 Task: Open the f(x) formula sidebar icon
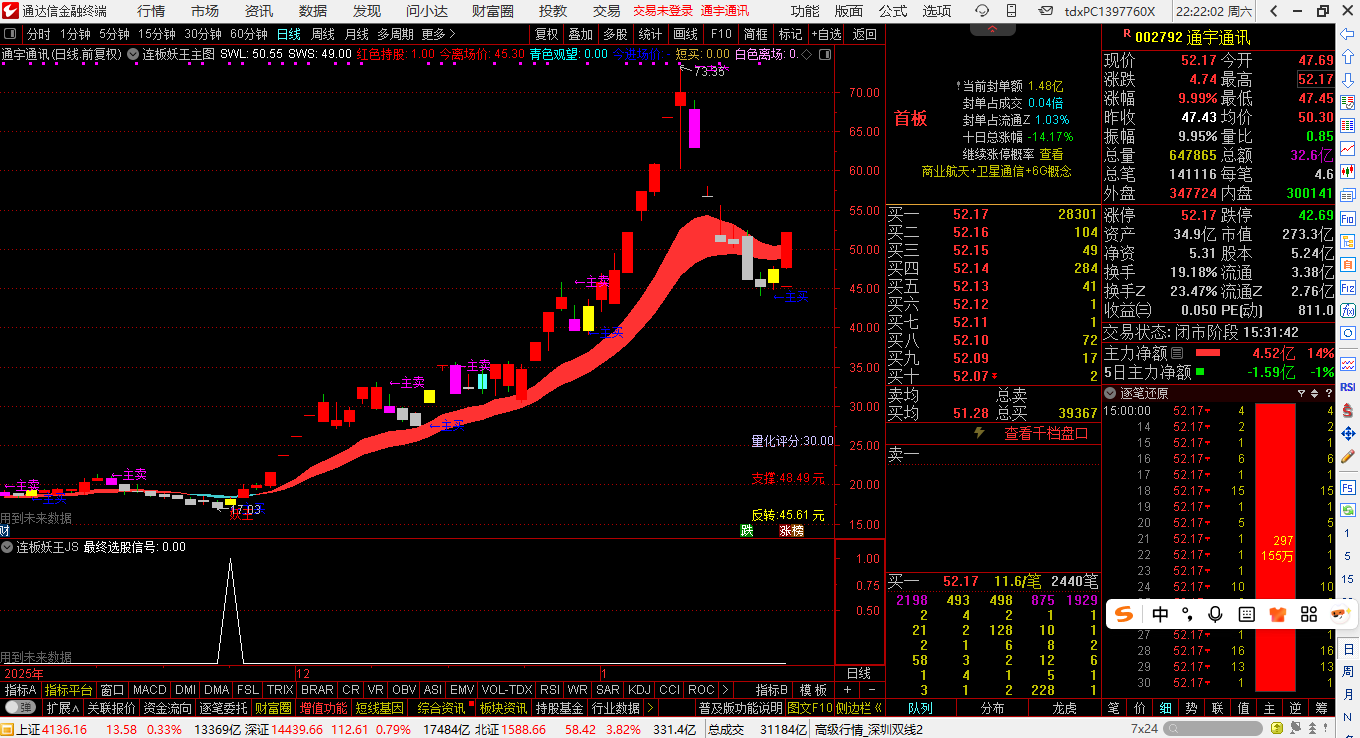click(1348, 311)
